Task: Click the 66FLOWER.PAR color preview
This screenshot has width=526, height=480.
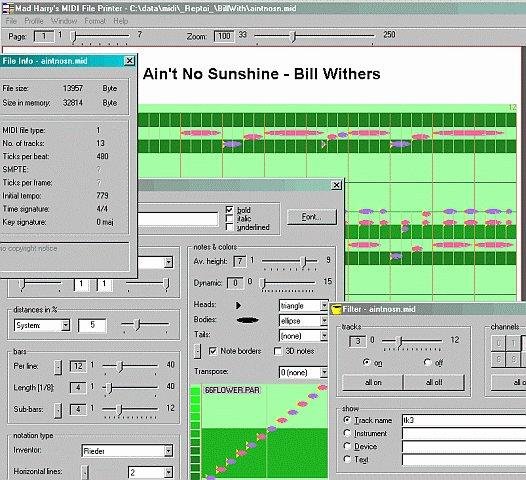Action: tap(264, 431)
